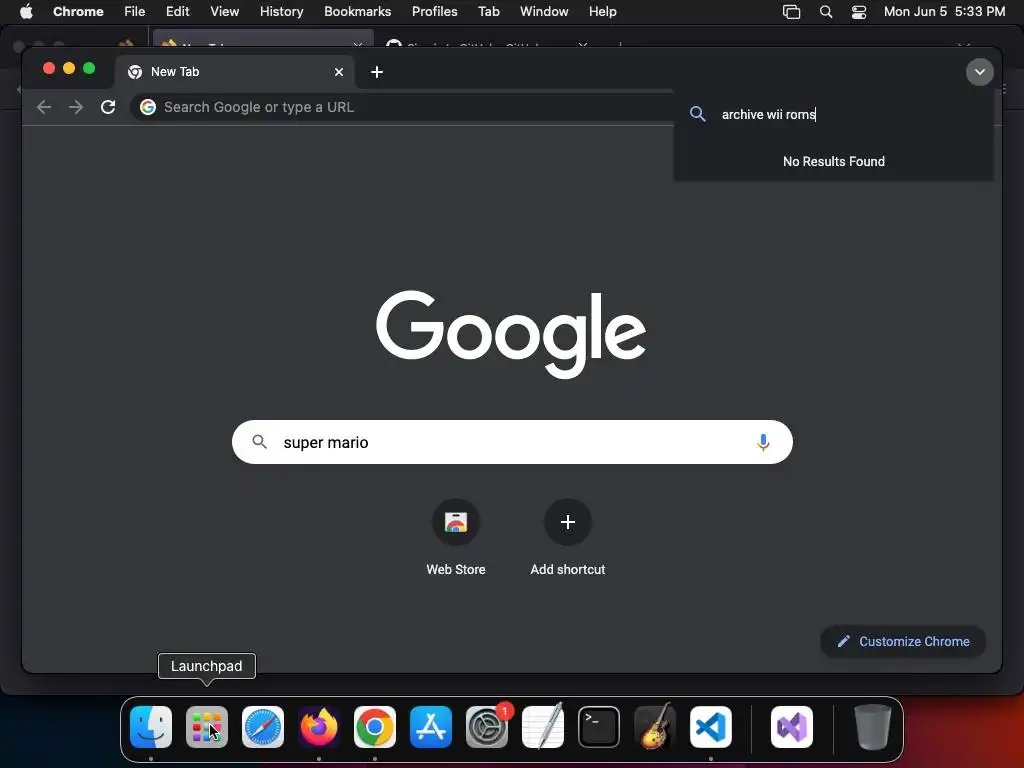Image resolution: width=1024 pixels, height=768 pixels.
Task: Select the New Tab tab
Action: (x=235, y=72)
